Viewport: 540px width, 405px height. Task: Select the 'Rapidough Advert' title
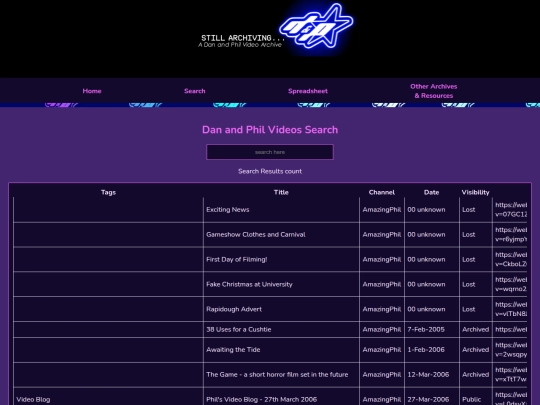click(x=234, y=309)
